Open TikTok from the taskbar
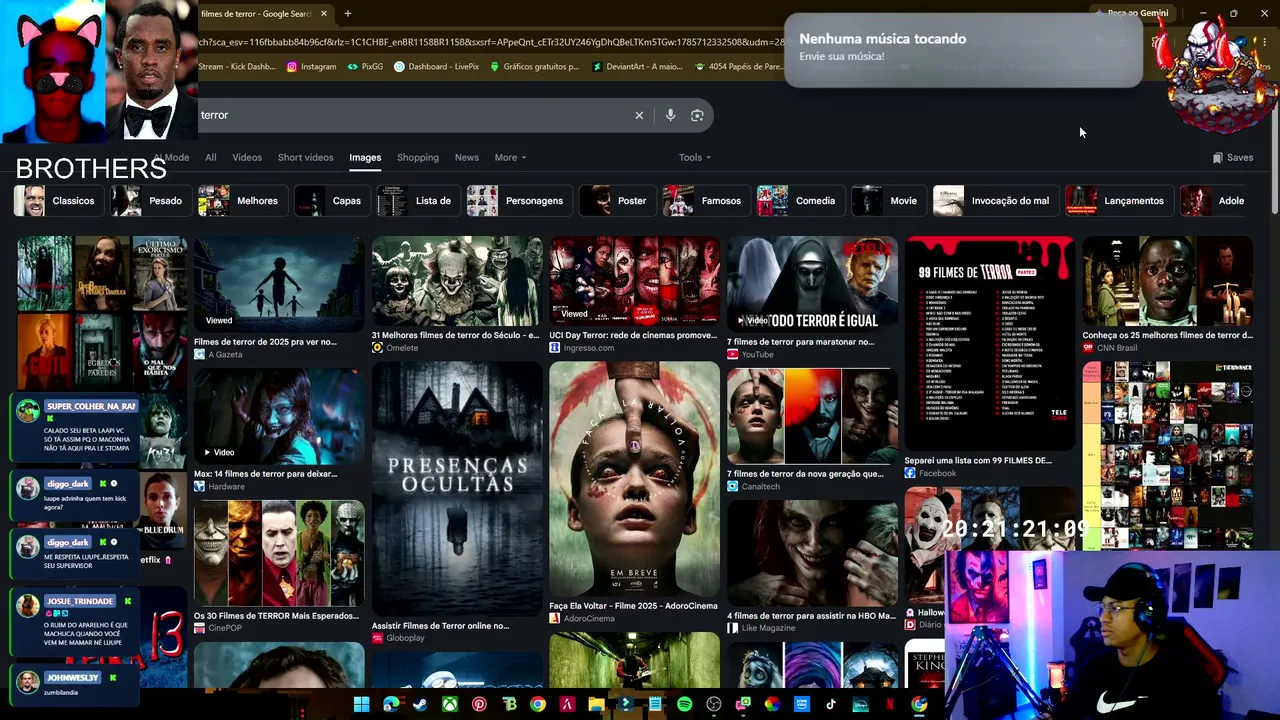The height and width of the screenshot is (720, 1280). click(831, 705)
